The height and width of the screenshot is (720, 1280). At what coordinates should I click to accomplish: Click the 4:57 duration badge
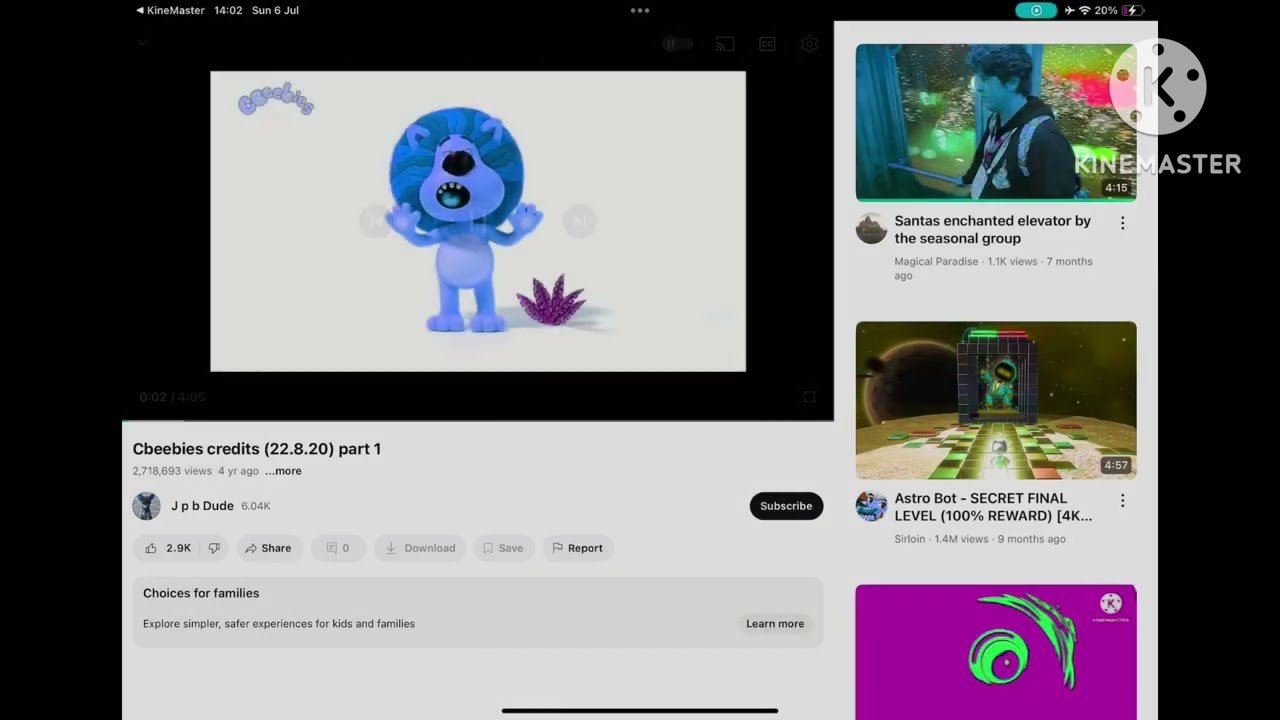point(1116,465)
